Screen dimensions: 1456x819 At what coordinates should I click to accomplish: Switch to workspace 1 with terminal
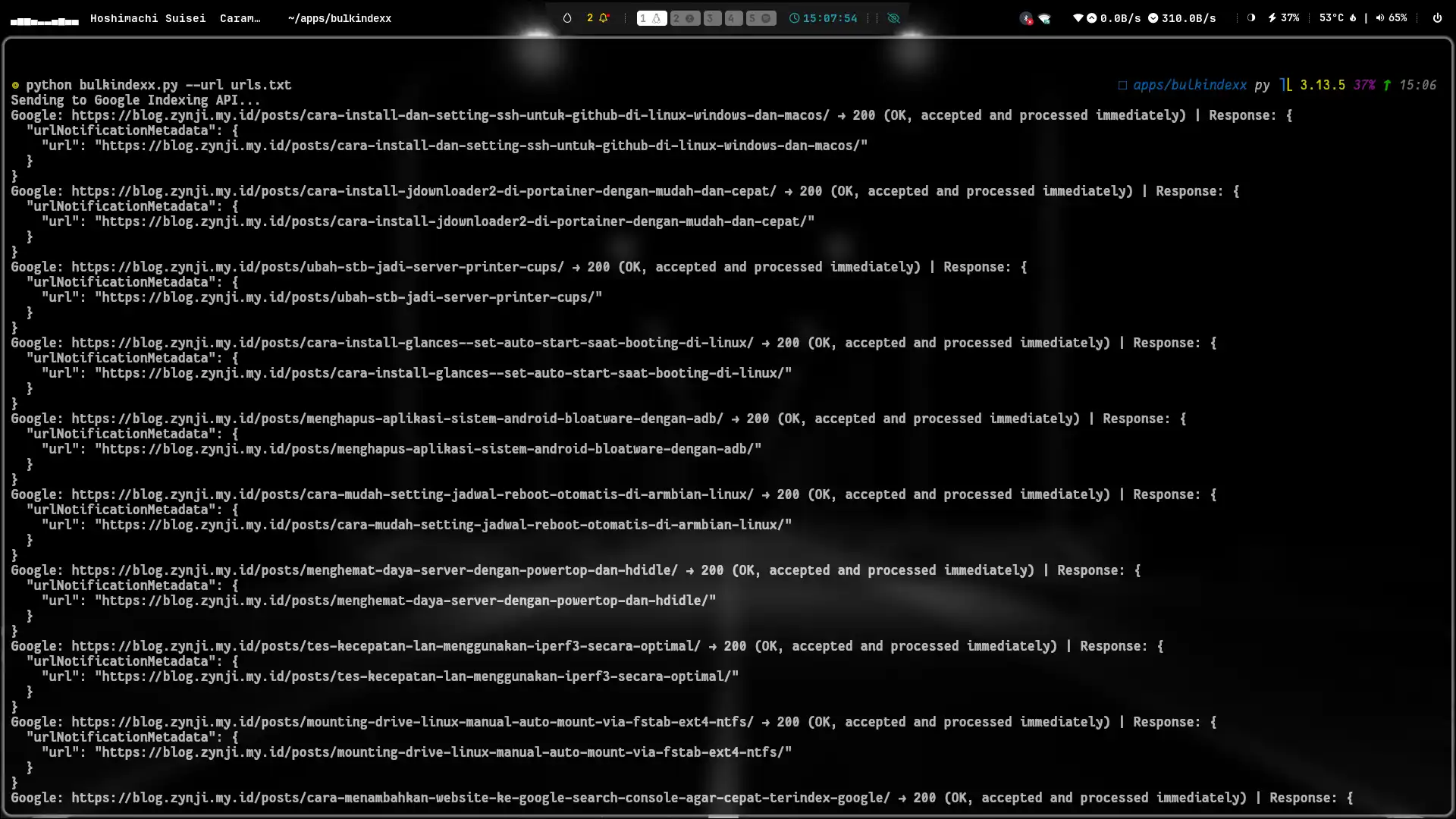click(651, 18)
